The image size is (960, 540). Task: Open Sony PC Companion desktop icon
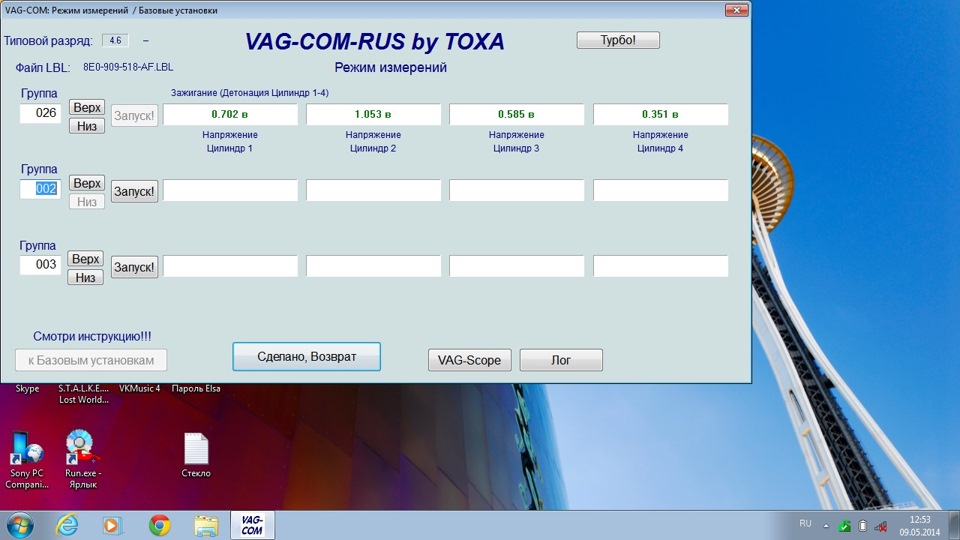tap(27, 460)
